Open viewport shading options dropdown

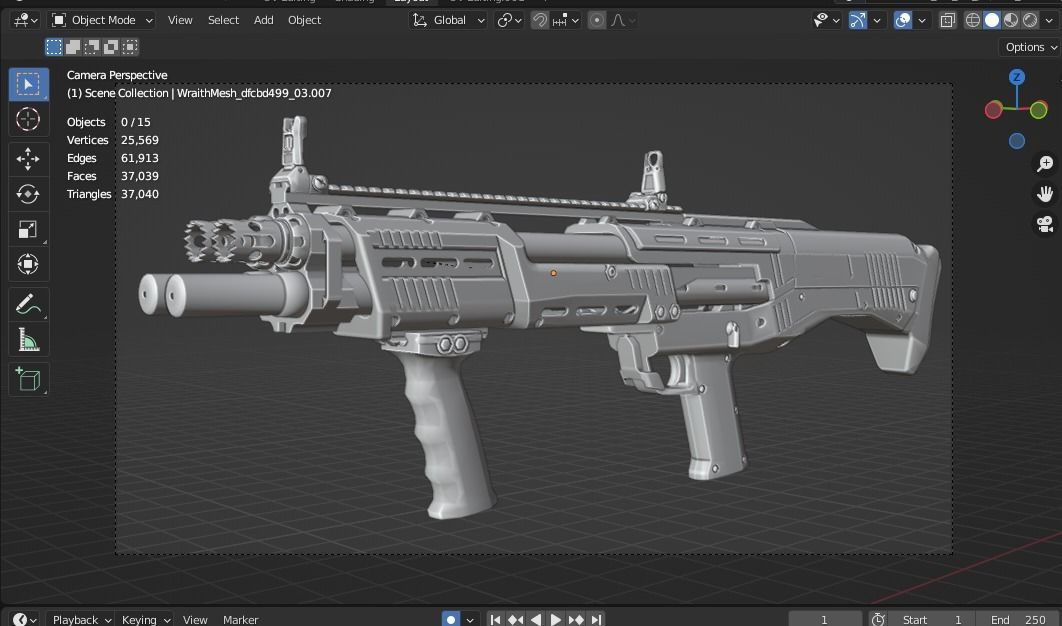point(1049,20)
